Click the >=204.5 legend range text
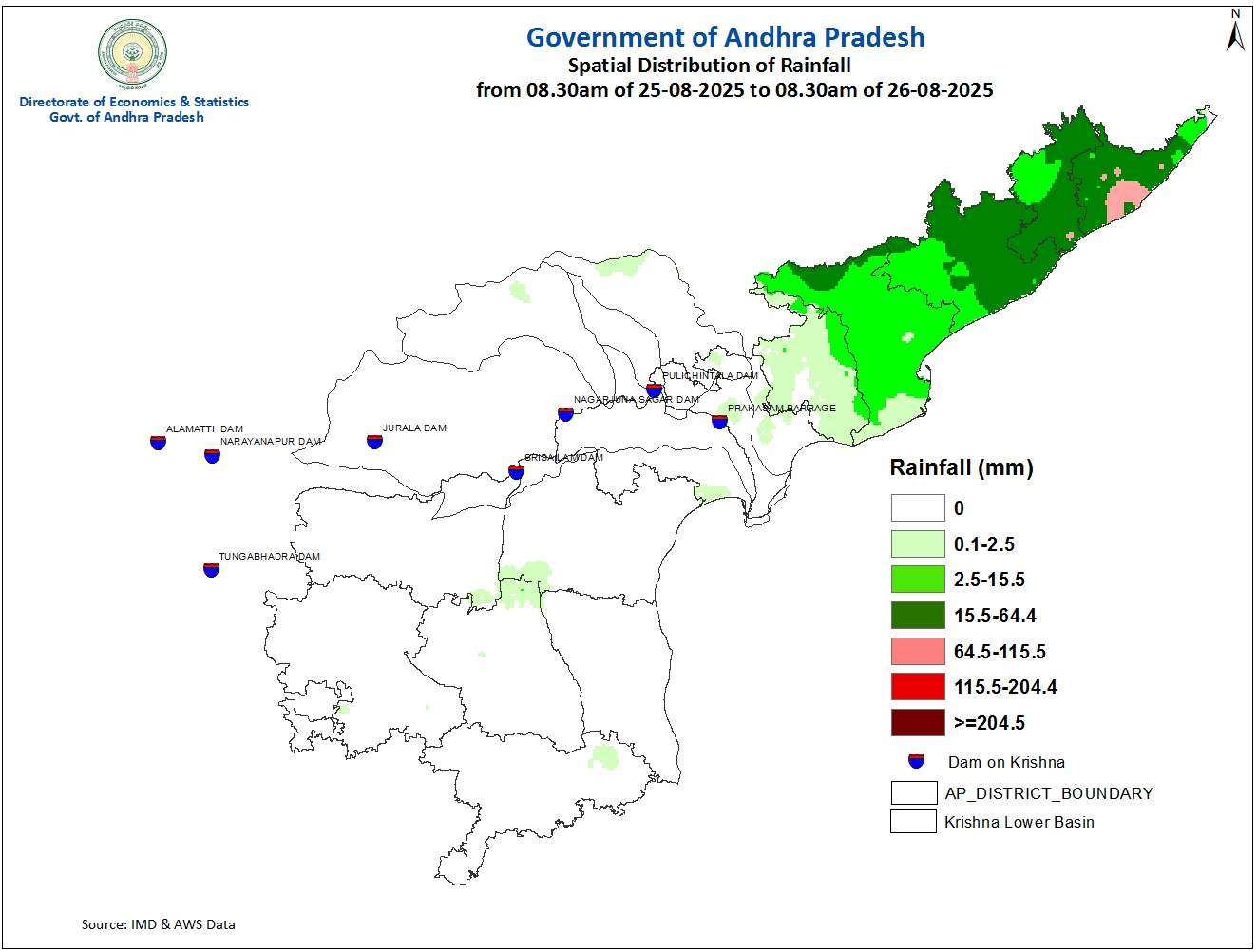This screenshot has height=952, width=1257. pos(989,723)
